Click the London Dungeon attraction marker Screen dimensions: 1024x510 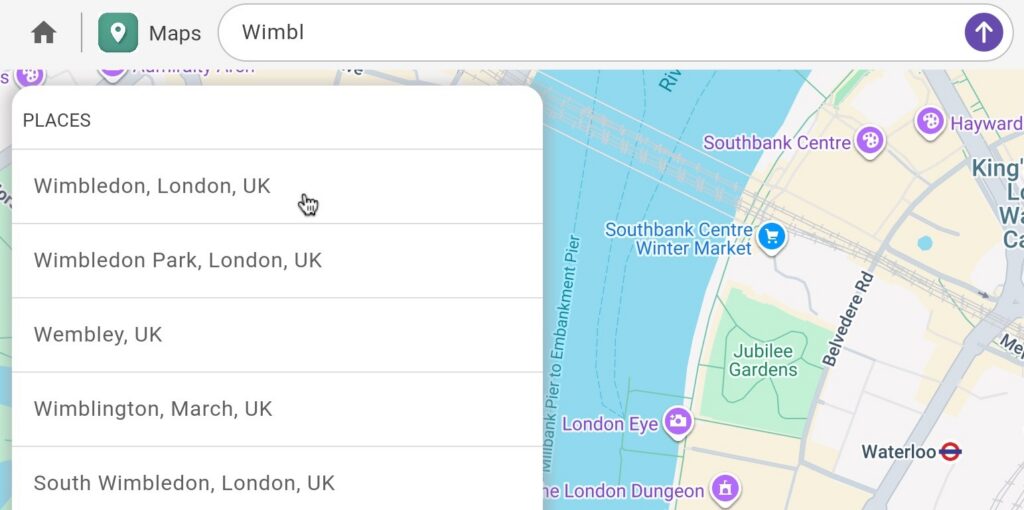725,489
